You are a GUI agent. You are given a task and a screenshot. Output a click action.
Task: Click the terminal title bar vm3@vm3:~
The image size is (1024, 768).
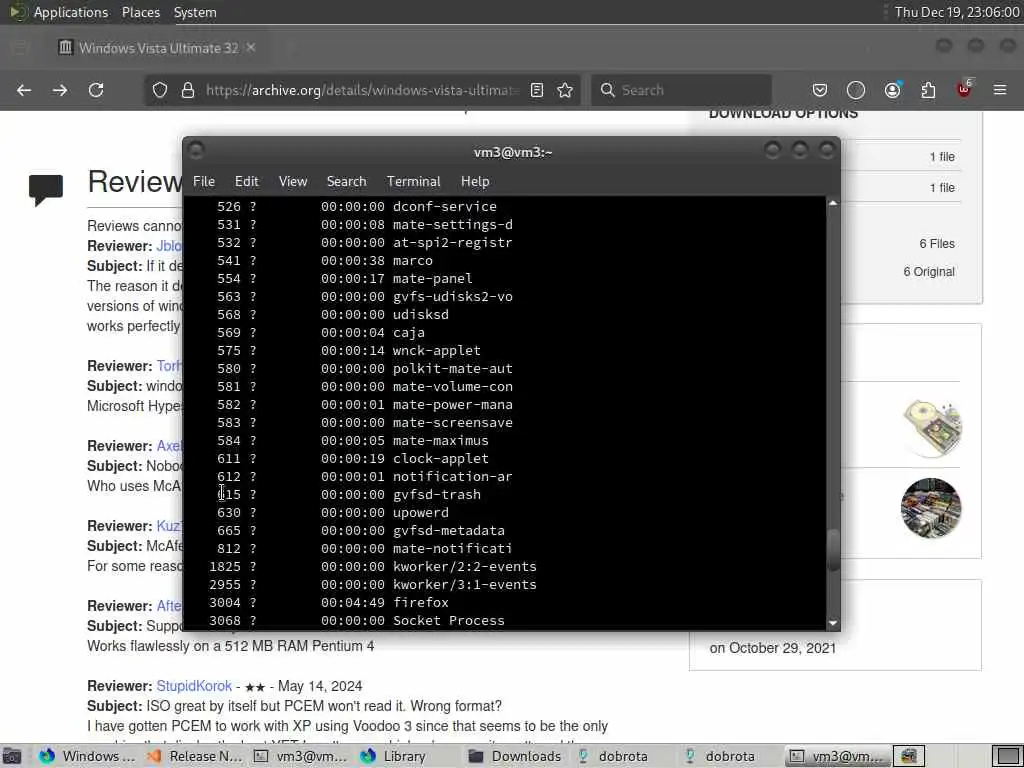click(x=513, y=152)
